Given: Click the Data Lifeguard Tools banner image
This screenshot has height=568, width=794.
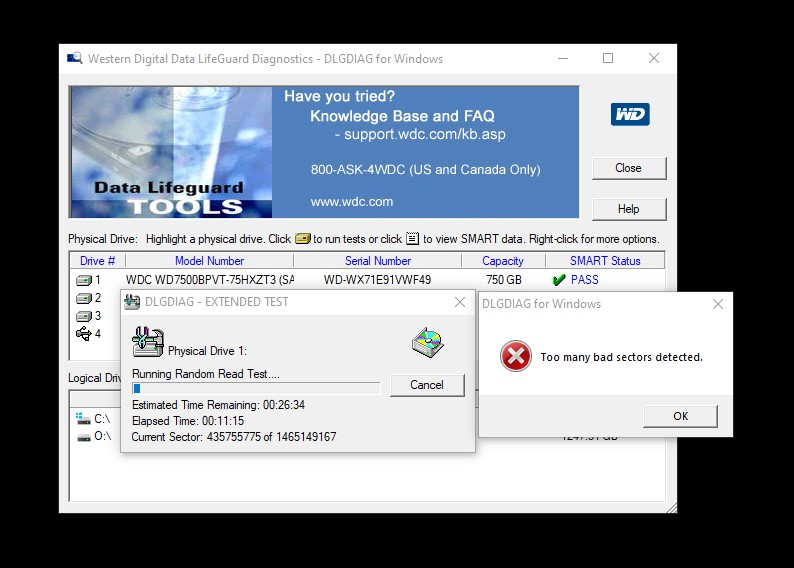Looking at the screenshot, I should pos(172,152).
